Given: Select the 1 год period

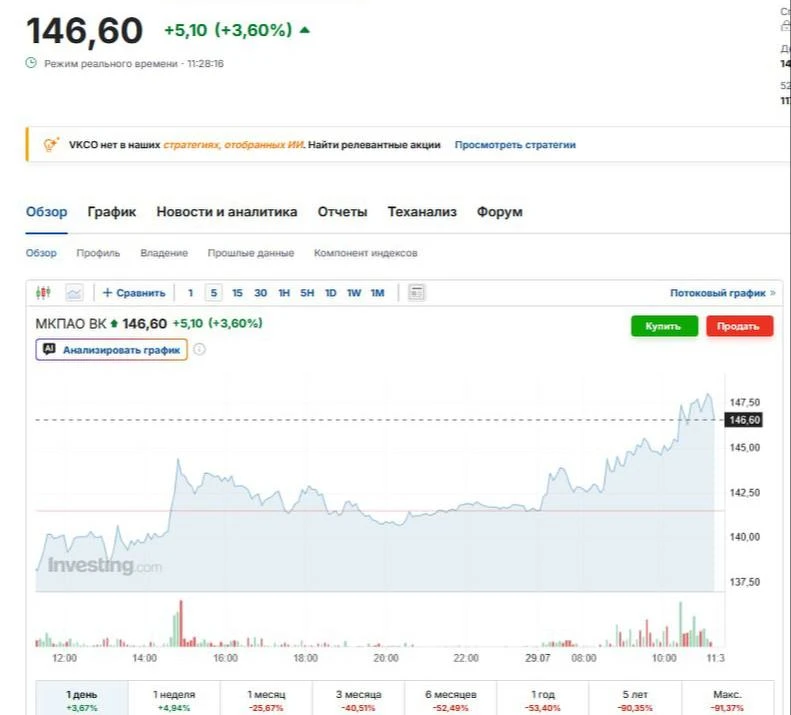Looking at the screenshot, I should click(x=543, y=698).
